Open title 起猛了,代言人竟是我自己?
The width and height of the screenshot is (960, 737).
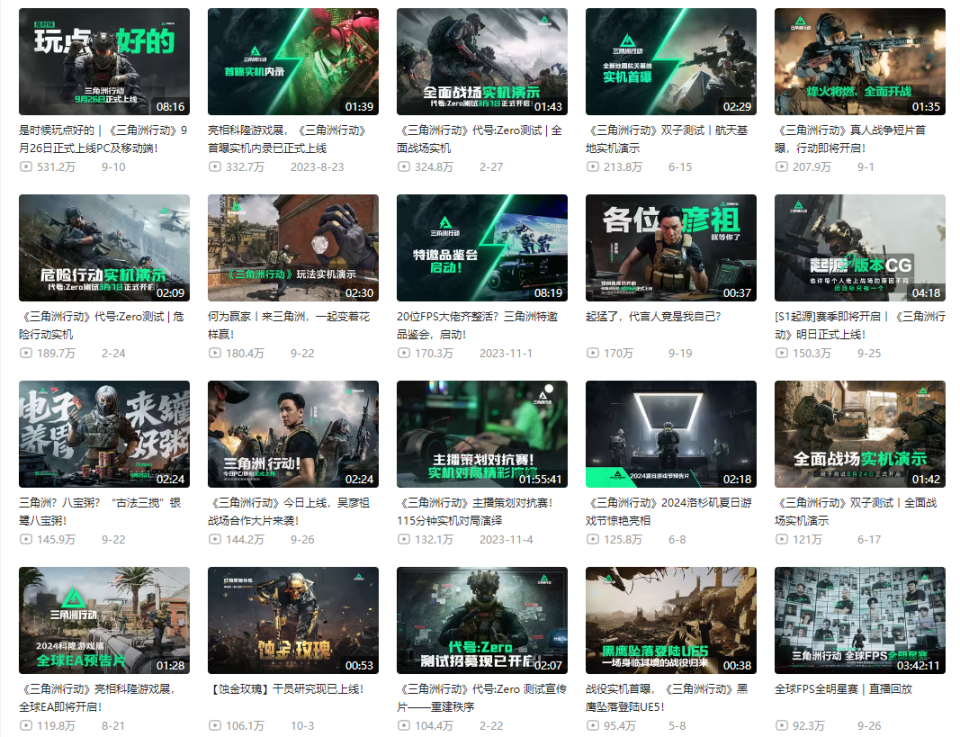pyautogui.click(x=653, y=316)
